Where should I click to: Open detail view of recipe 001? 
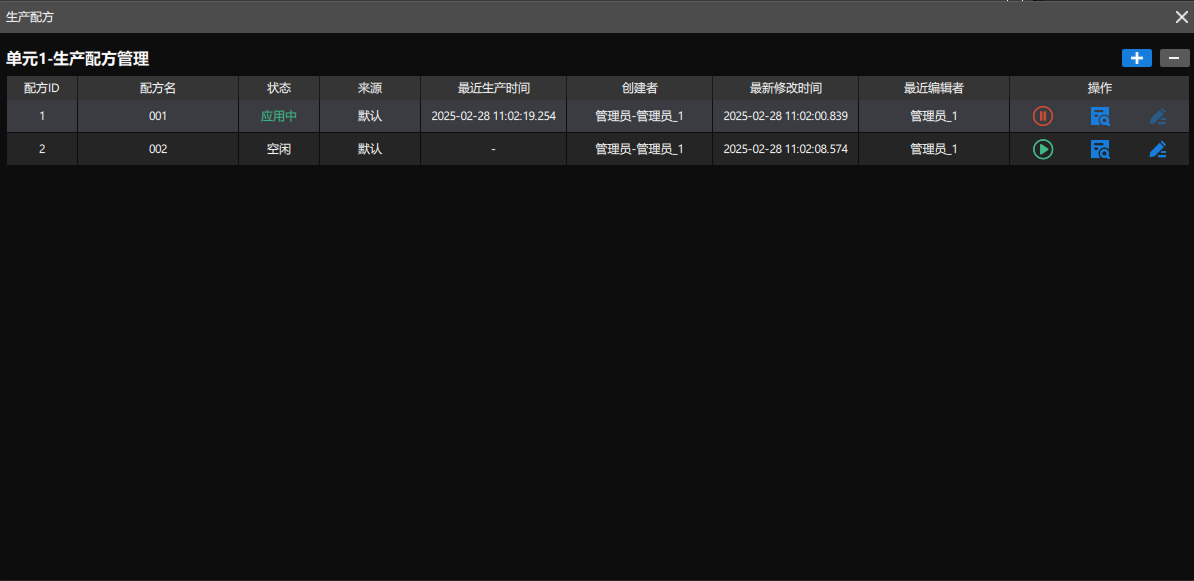(x=1100, y=116)
